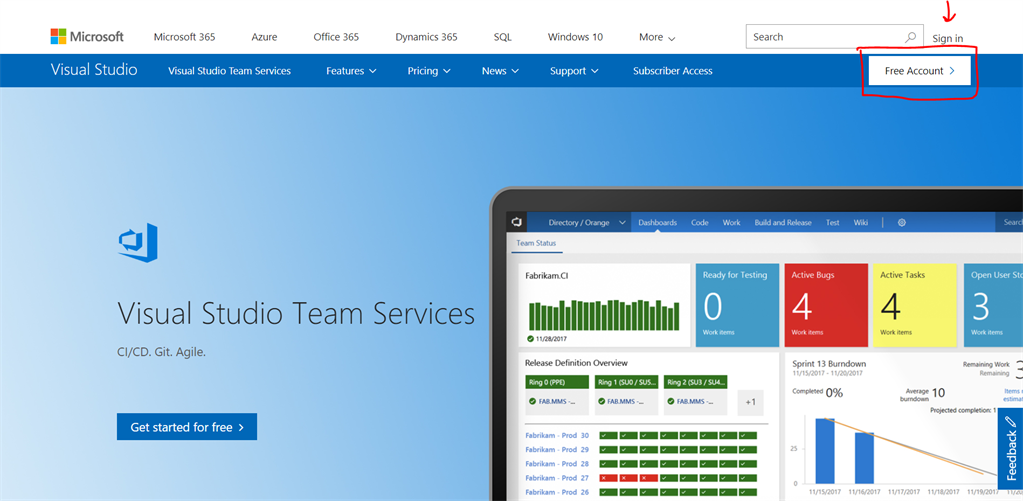Open Dynamics 365 link
Screen dimensions: 1023x501
426,37
